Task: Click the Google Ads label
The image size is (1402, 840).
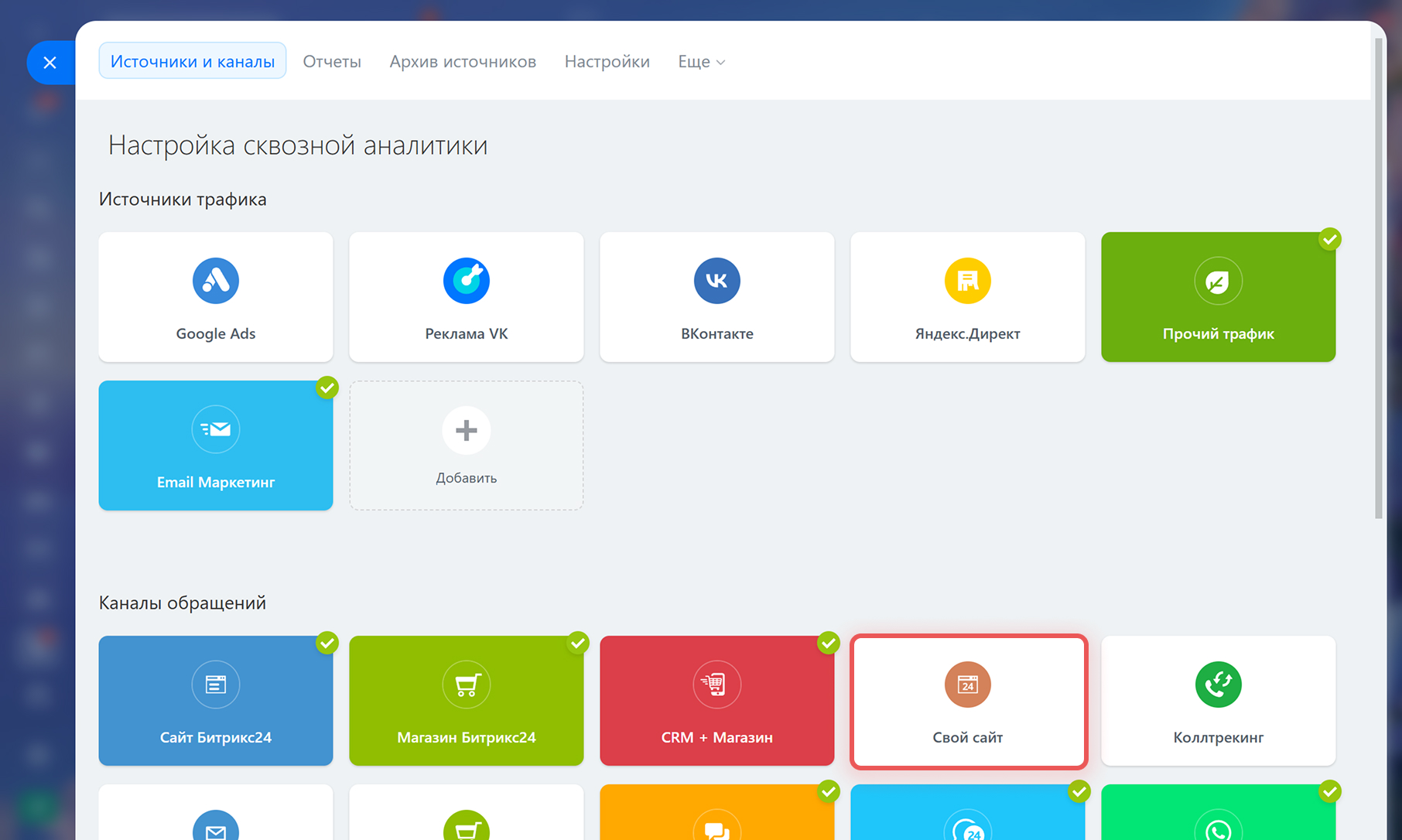Action: pyautogui.click(x=216, y=334)
